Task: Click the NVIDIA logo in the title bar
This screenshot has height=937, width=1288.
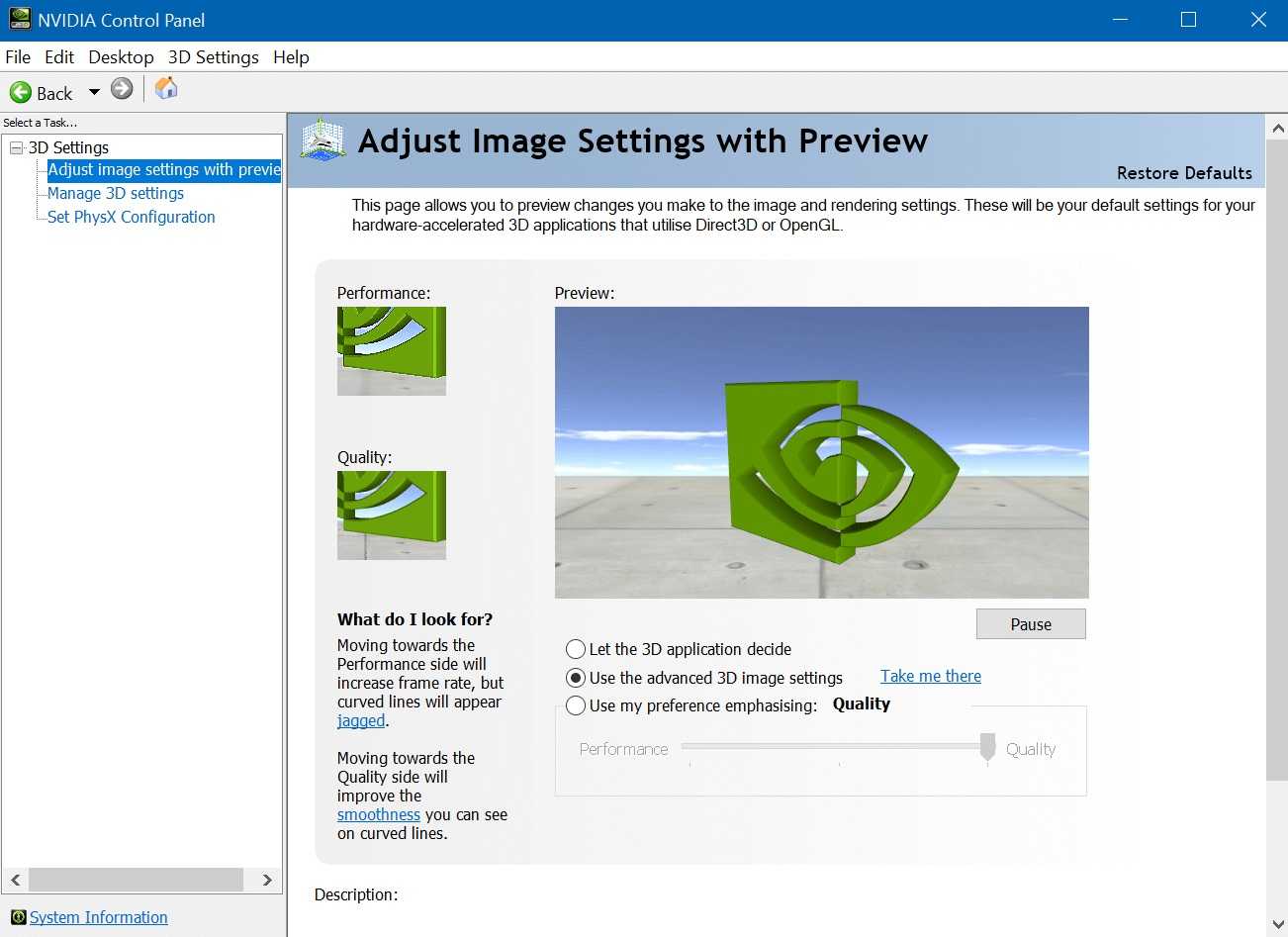Action: 21,19
